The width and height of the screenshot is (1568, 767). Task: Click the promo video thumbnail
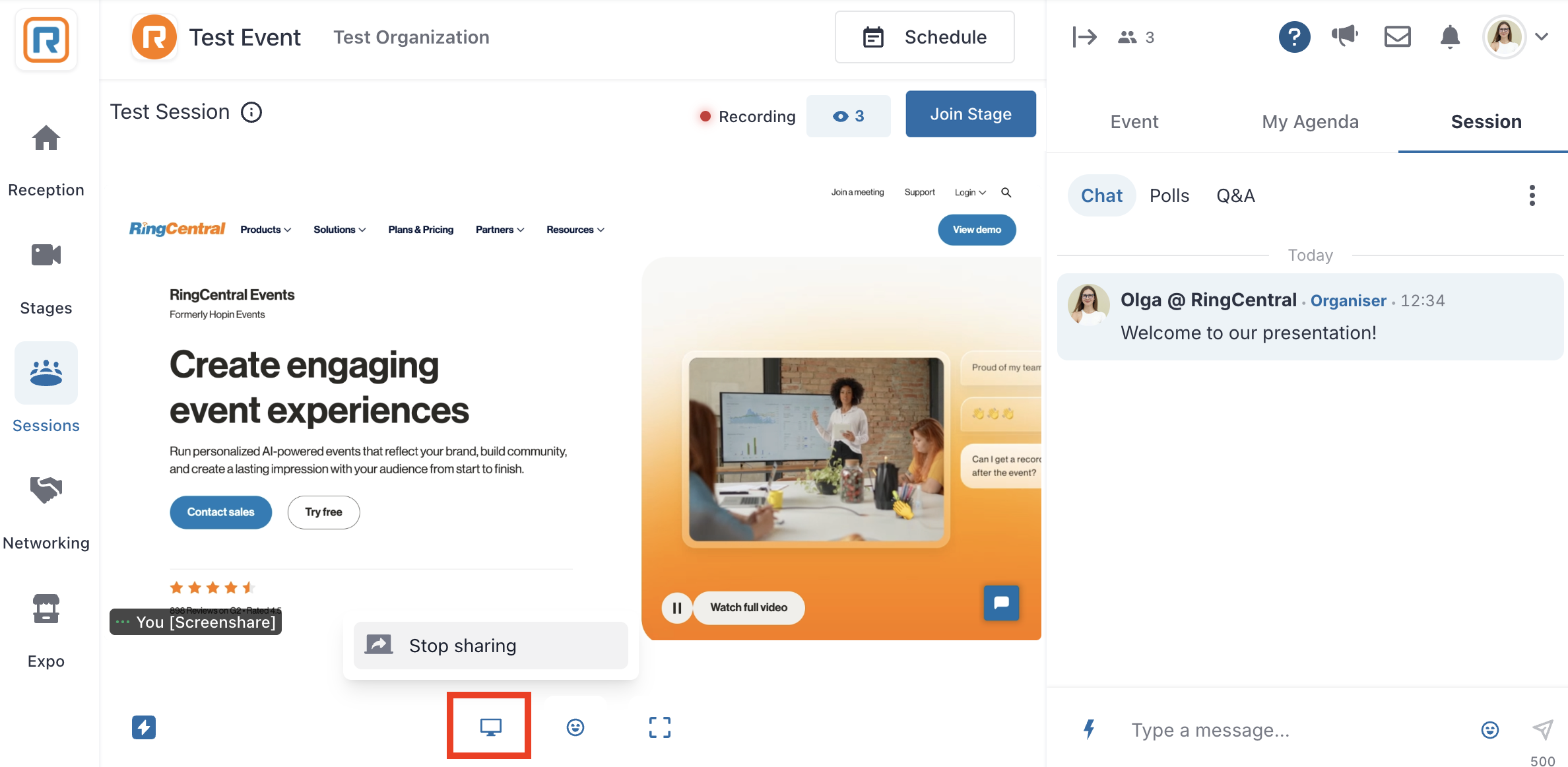[816, 450]
